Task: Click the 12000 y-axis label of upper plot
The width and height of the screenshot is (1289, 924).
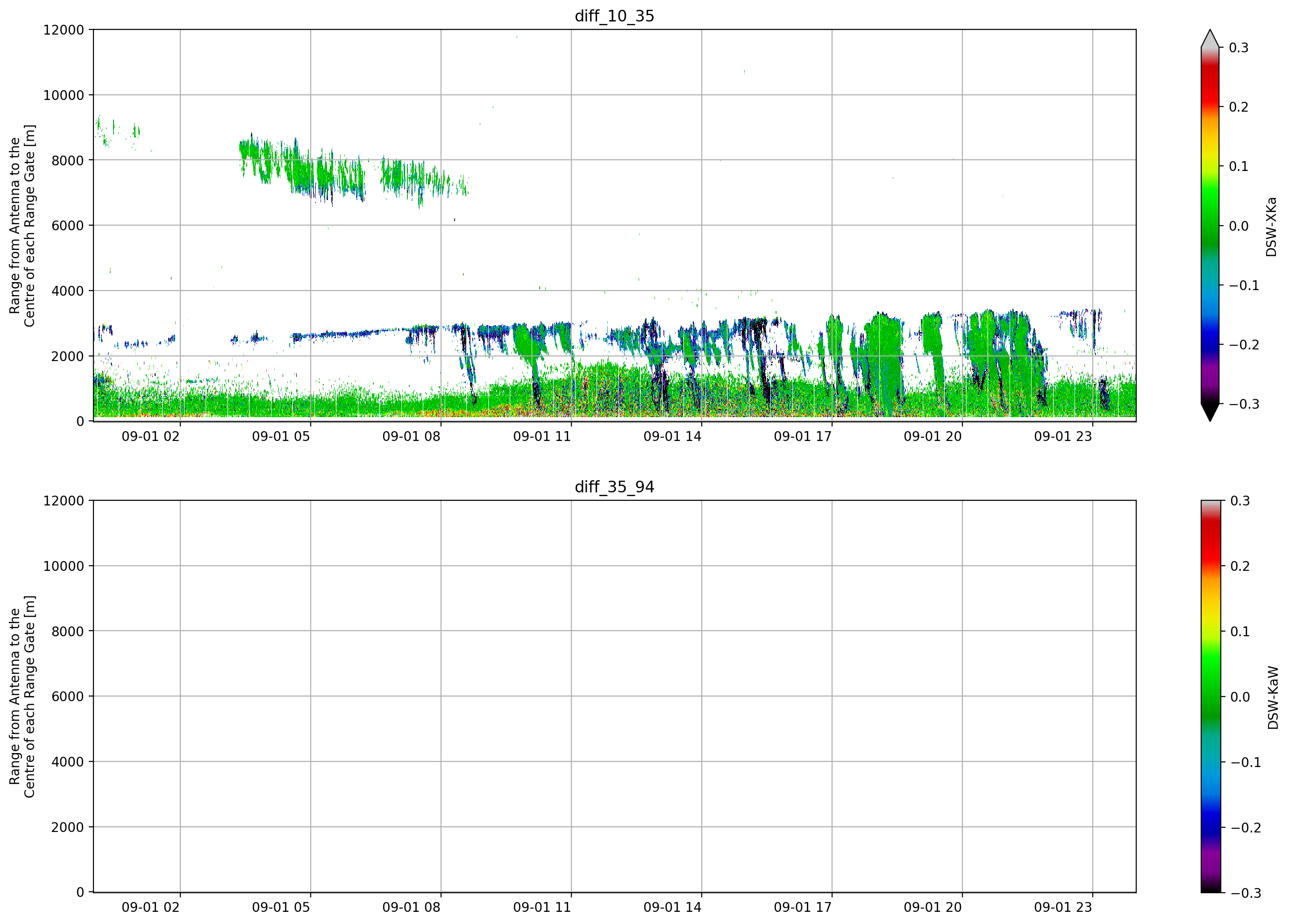Action: pos(64,30)
